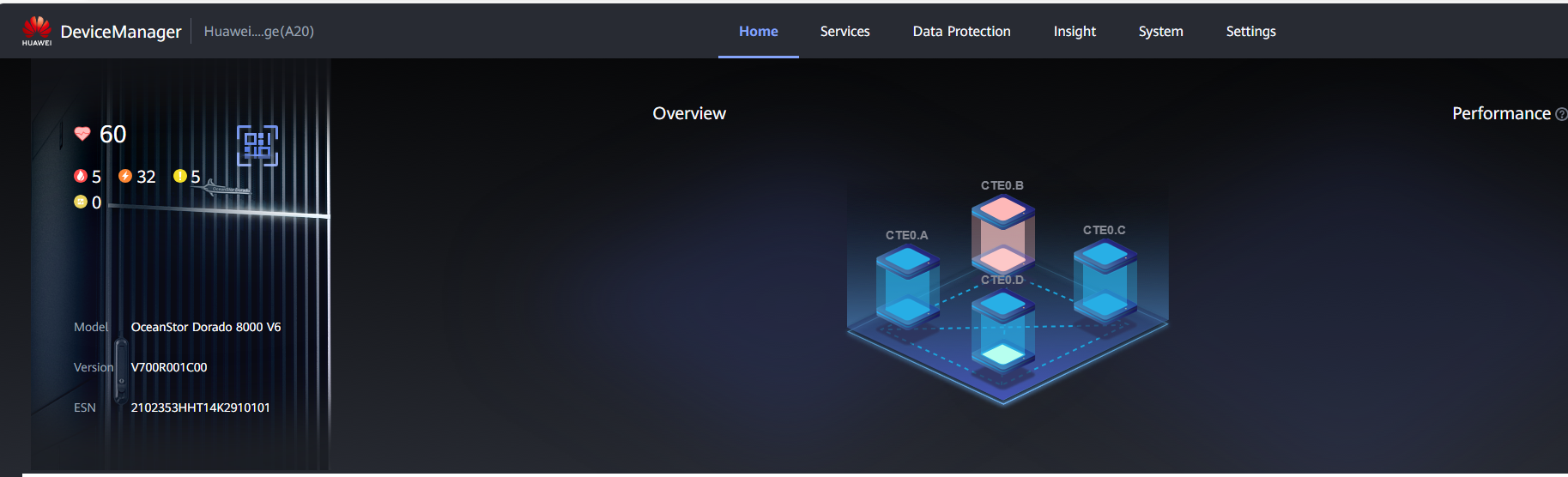Click the yellow warning alarm exclamation icon
This screenshot has height=477, width=1568.
pyautogui.click(x=179, y=176)
